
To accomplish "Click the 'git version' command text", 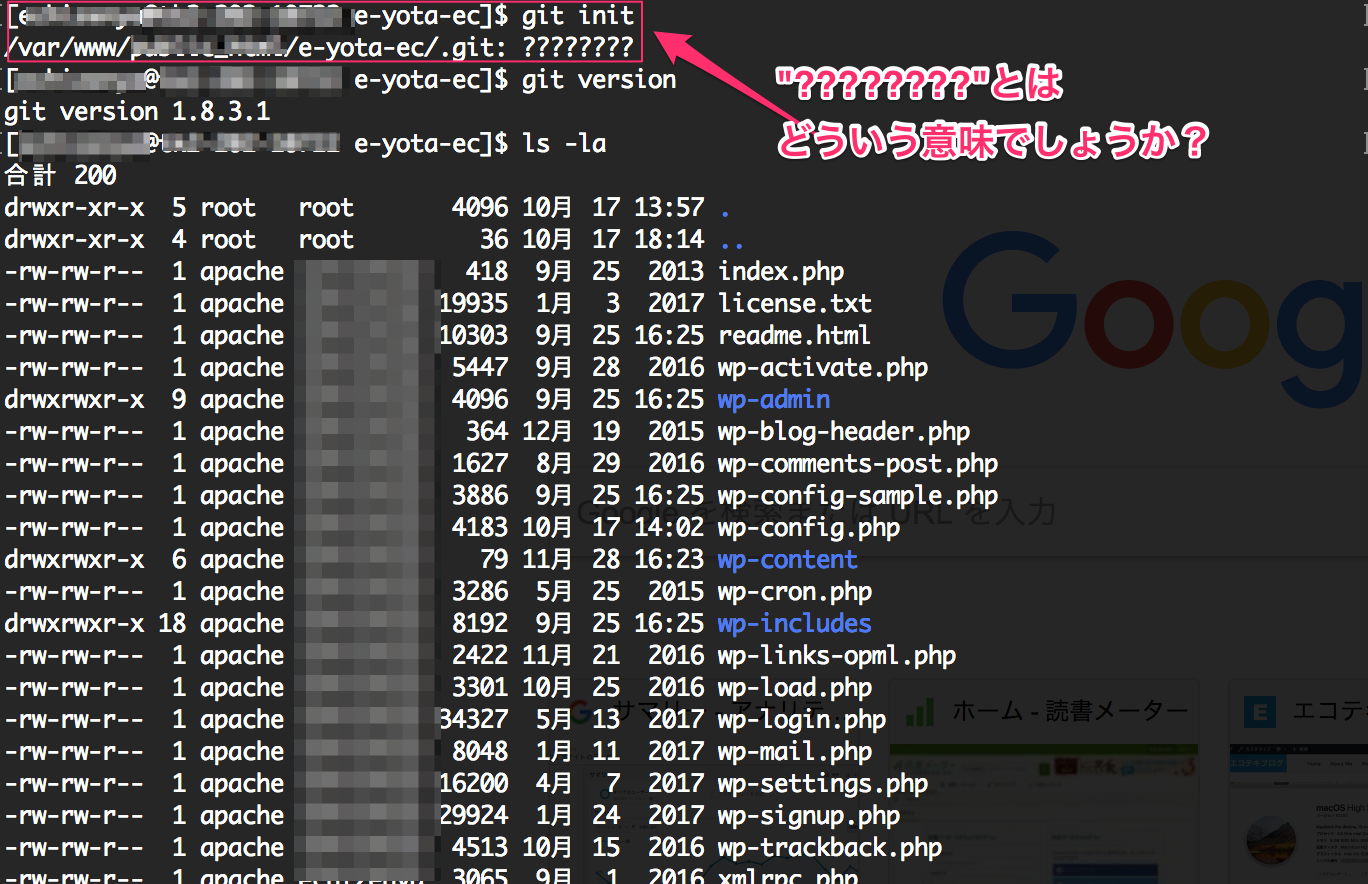I will (599, 80).
